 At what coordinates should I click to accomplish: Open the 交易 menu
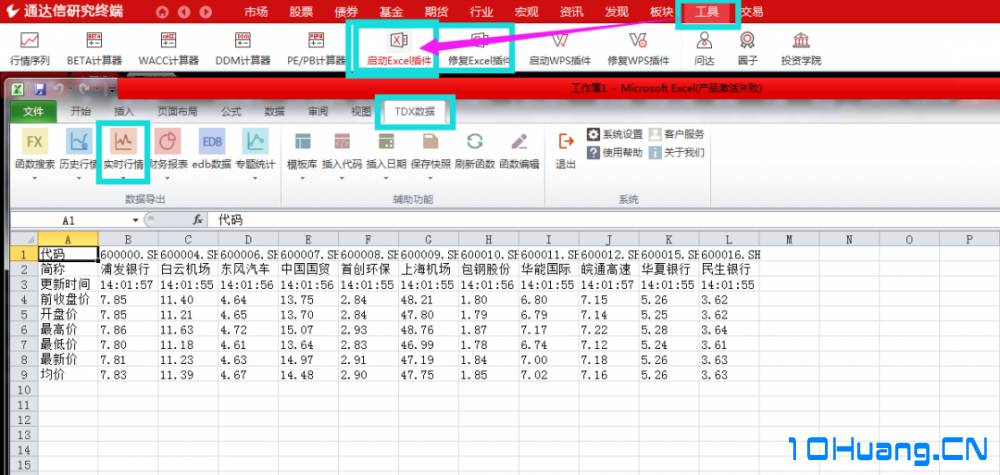pyautogui.click(x=751, y=12)
